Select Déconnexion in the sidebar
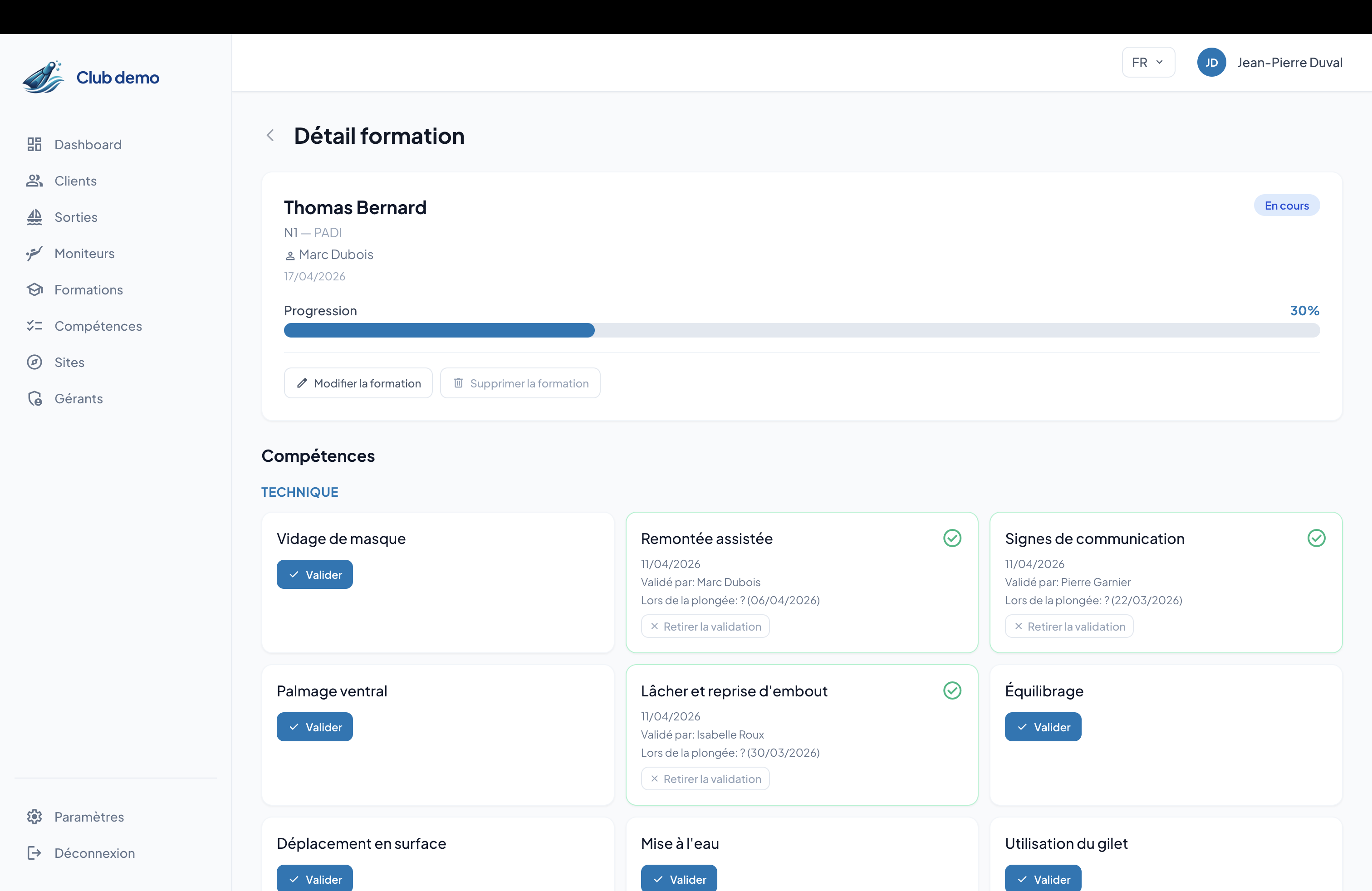This screenshot has width=1372, height=891. click(94, 853)
